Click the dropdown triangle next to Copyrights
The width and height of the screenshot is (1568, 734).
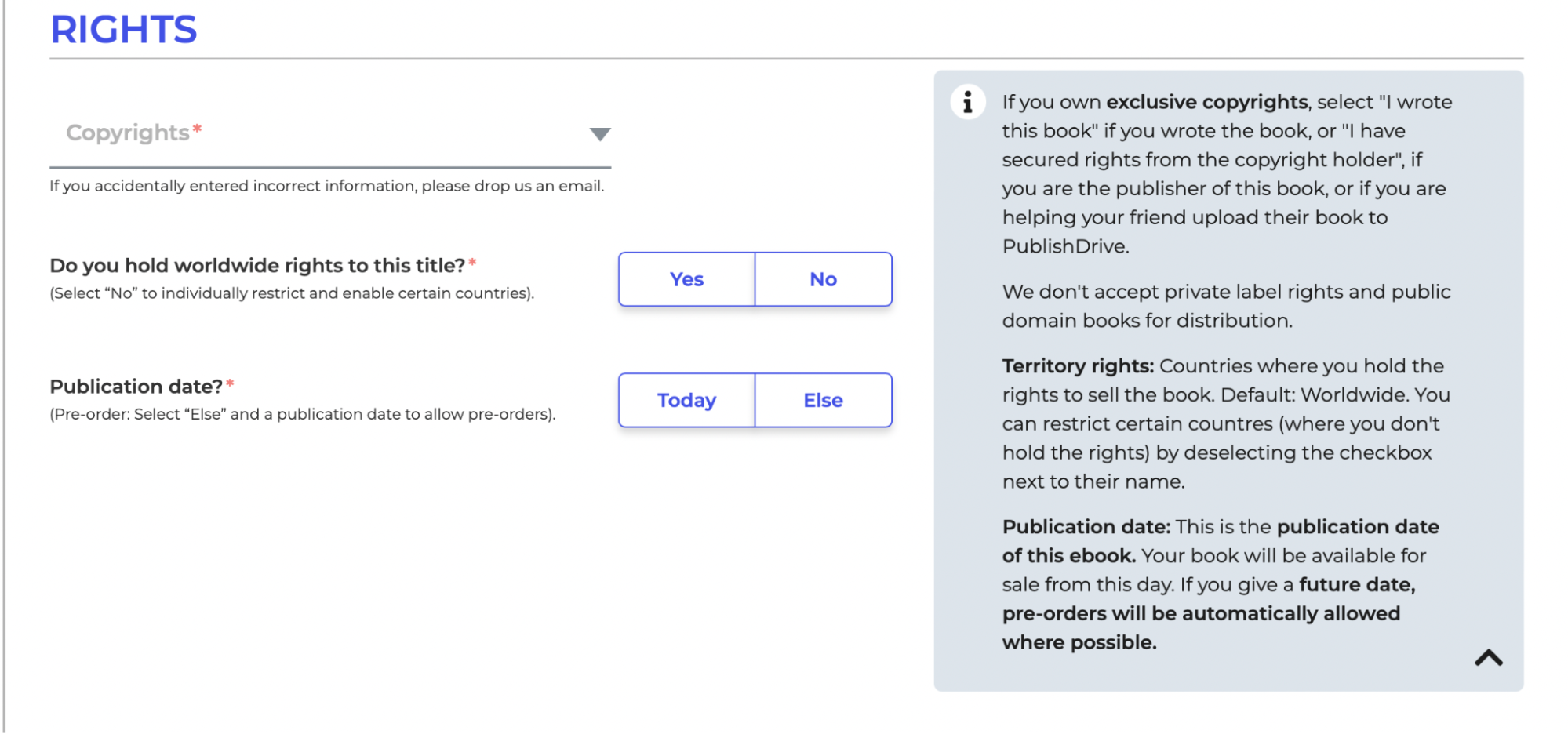[599, 134]
